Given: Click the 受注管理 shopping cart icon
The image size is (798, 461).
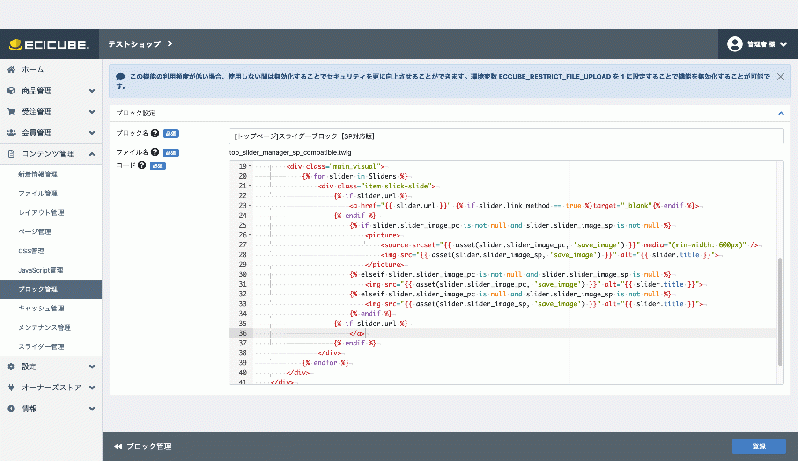Looking at the screenshot, I should click(11, 111).
